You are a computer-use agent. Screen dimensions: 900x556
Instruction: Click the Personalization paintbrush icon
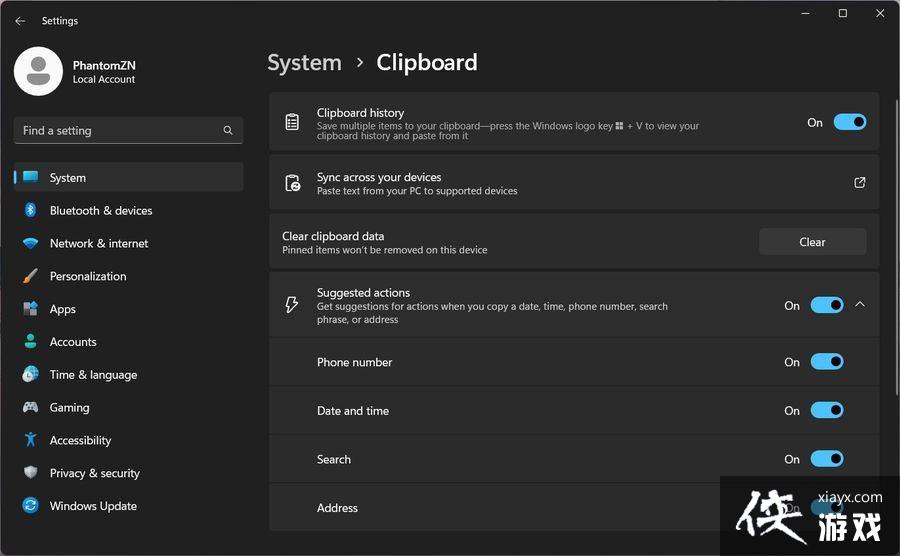point(30,276)
